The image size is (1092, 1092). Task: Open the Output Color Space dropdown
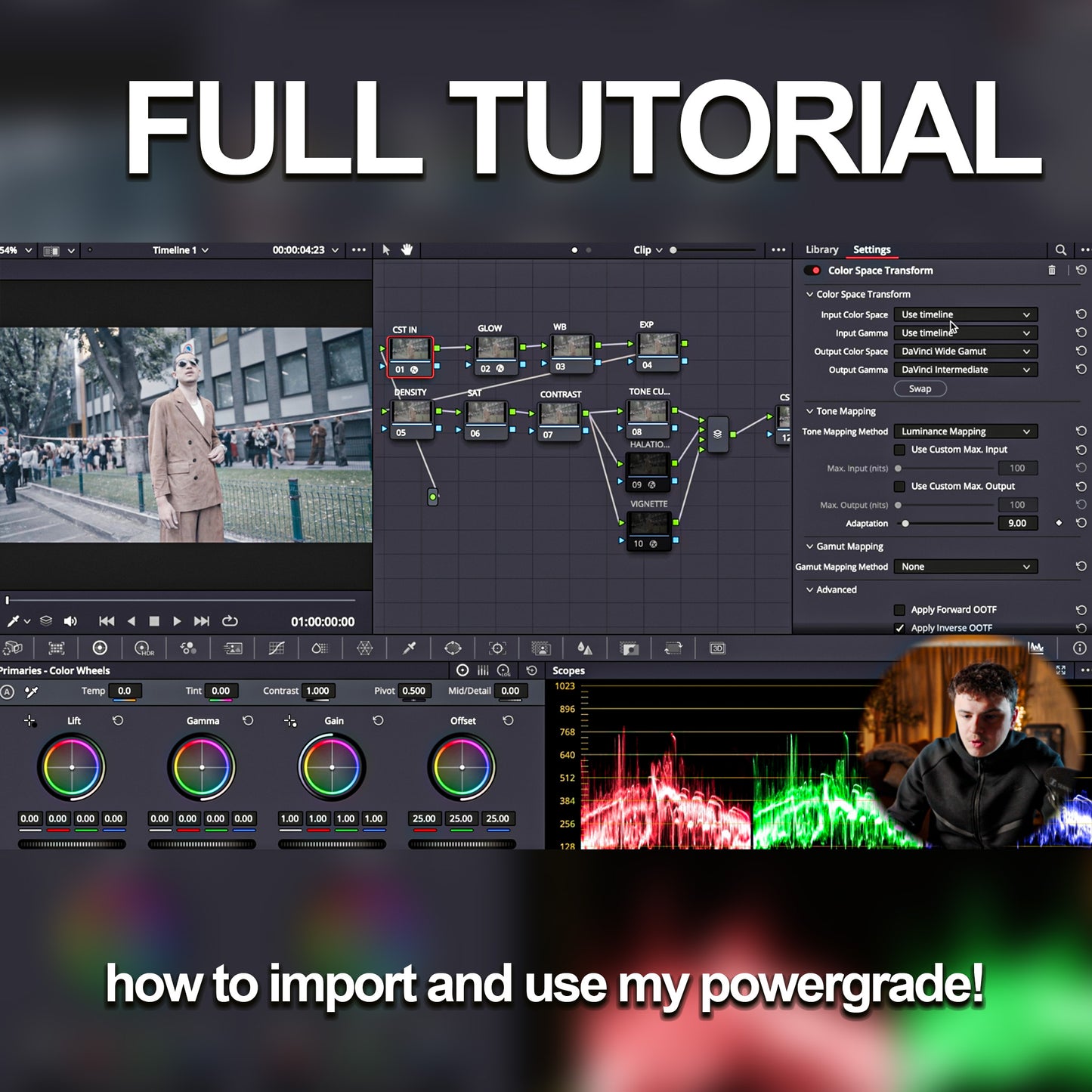(965, 351)
